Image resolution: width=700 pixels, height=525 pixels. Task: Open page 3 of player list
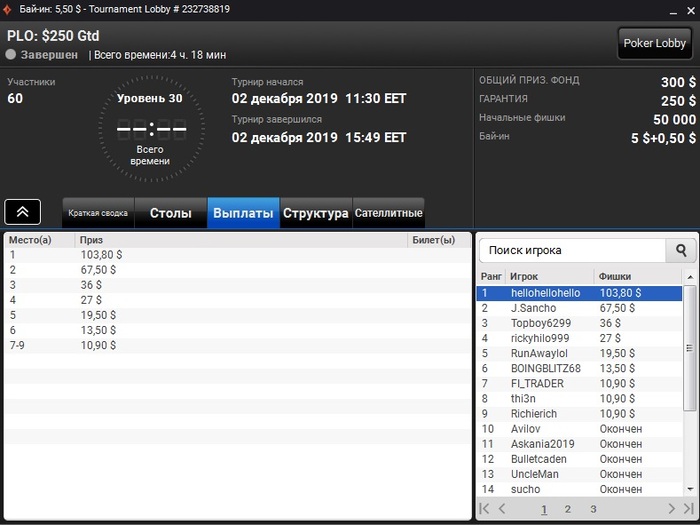(593, 509)
